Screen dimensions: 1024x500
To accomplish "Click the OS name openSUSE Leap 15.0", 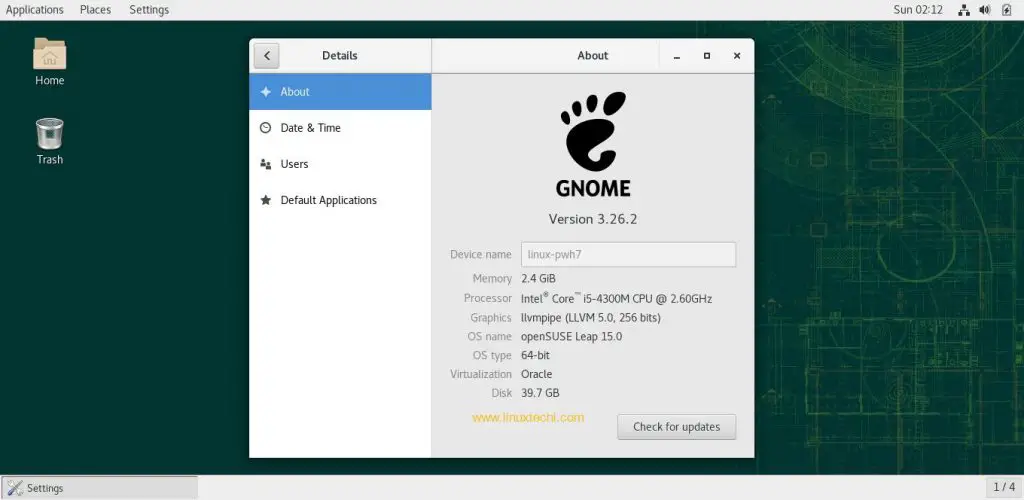I will coord(571,337).
